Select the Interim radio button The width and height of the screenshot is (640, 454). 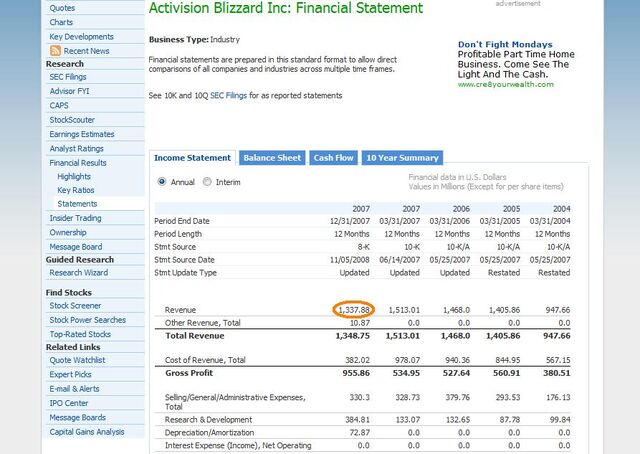207,182
